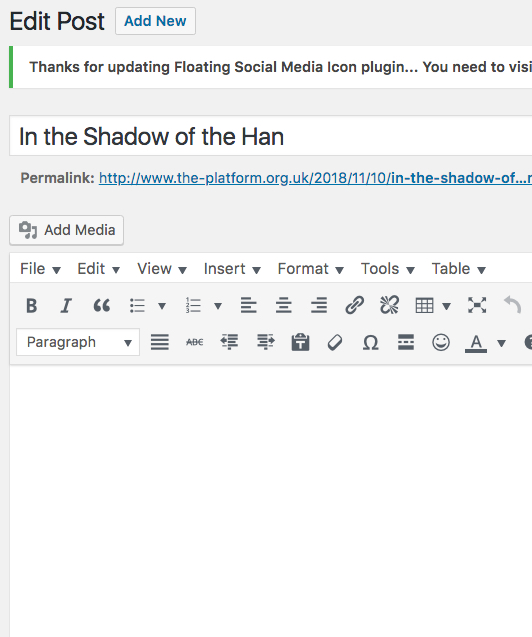The width and height of the screenshot is (532, 637).
Task: Expand bulleted list style arrow
Action: point(162,306)
